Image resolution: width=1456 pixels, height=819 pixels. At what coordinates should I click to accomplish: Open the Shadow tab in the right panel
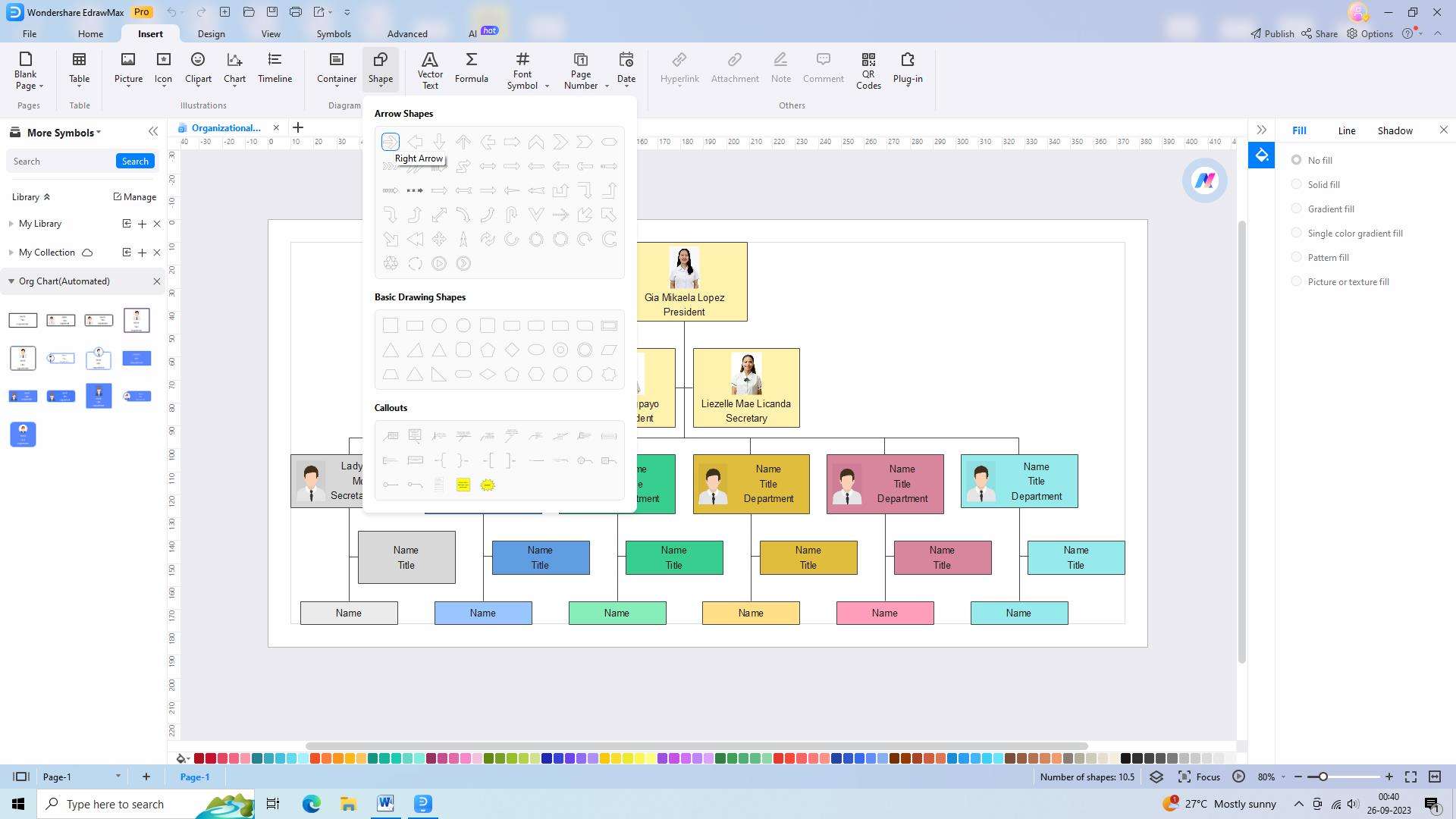click(1395, 130)
